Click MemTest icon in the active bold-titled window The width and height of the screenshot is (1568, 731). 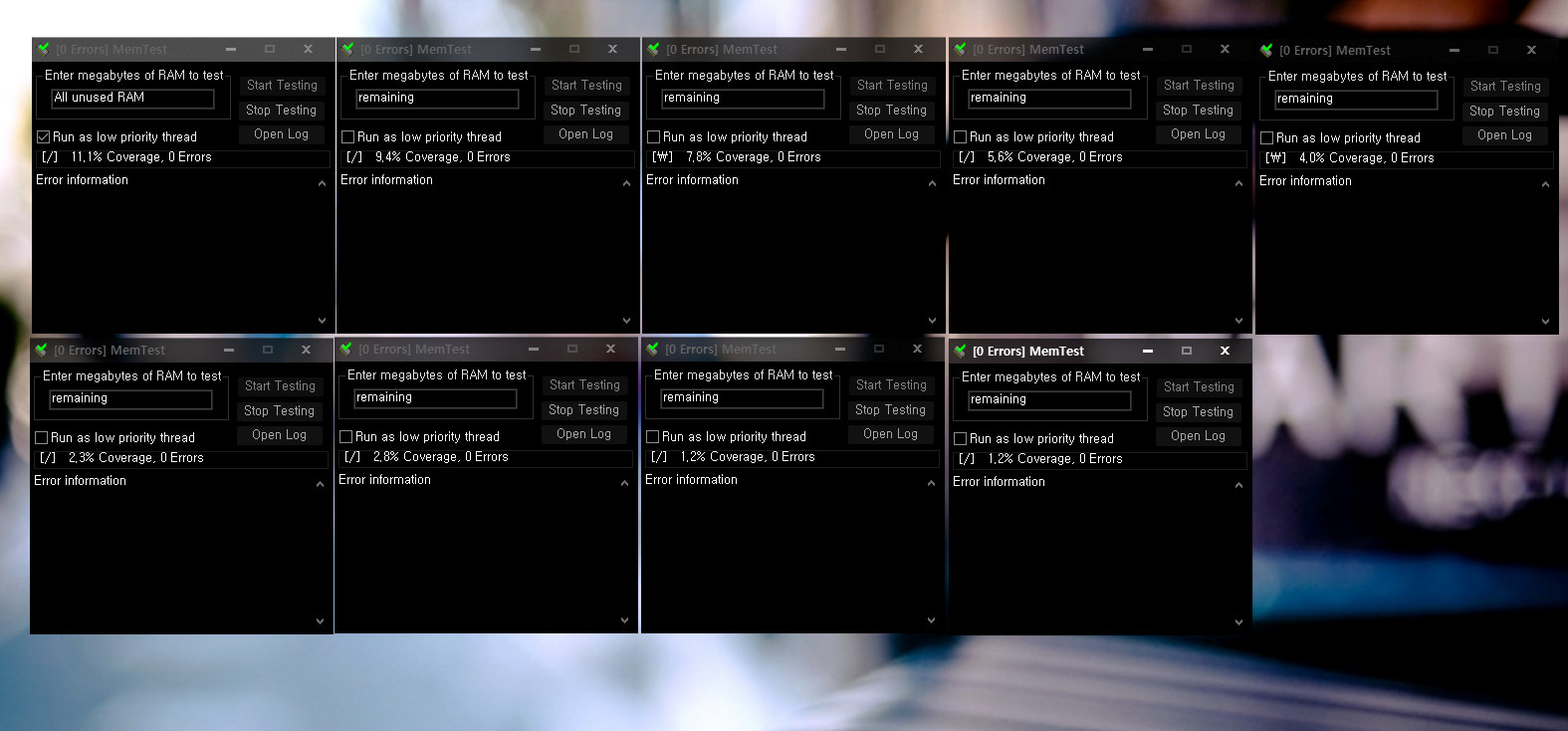960,351
